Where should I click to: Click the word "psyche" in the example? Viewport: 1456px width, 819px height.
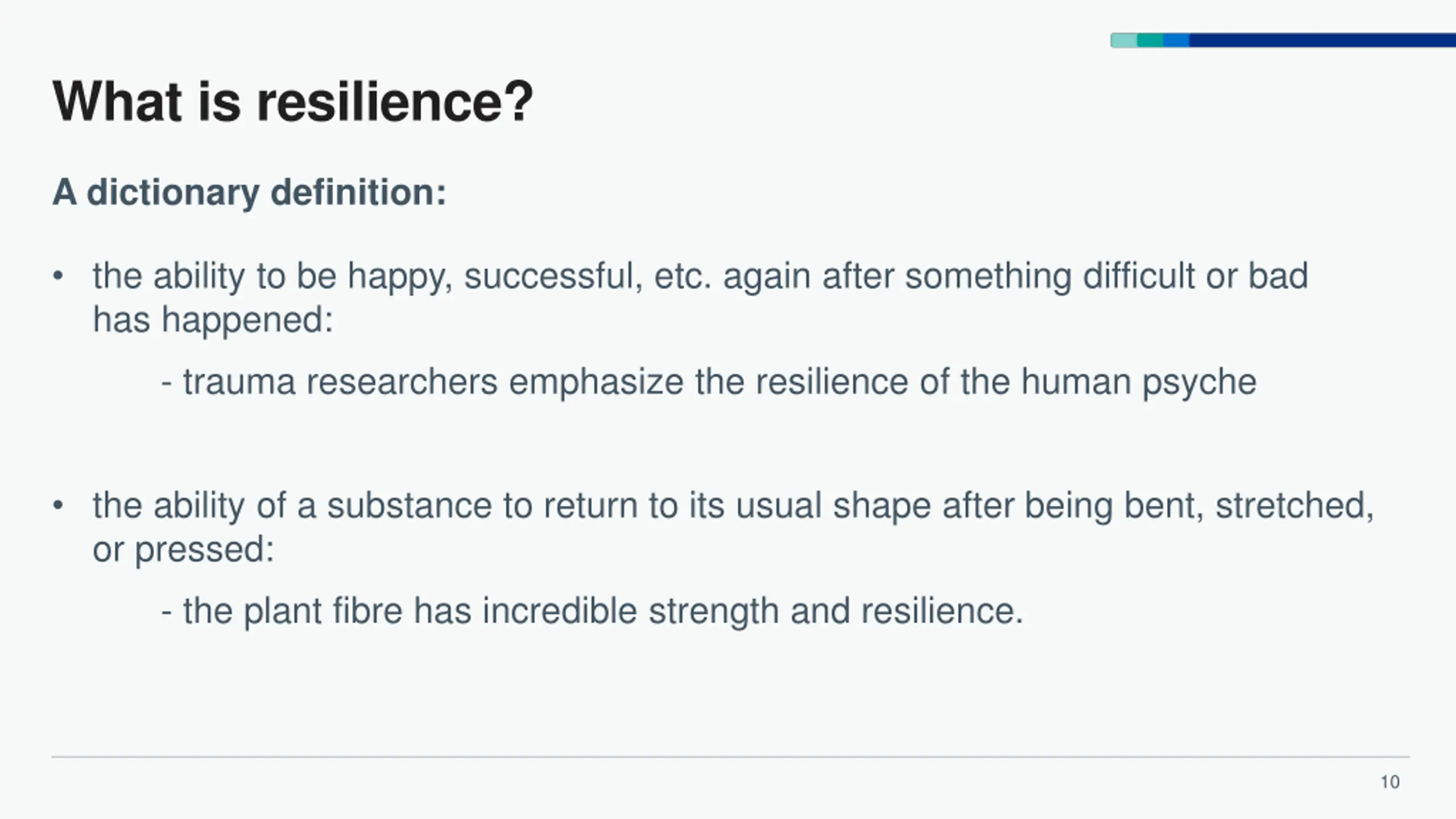(1199, 382)
